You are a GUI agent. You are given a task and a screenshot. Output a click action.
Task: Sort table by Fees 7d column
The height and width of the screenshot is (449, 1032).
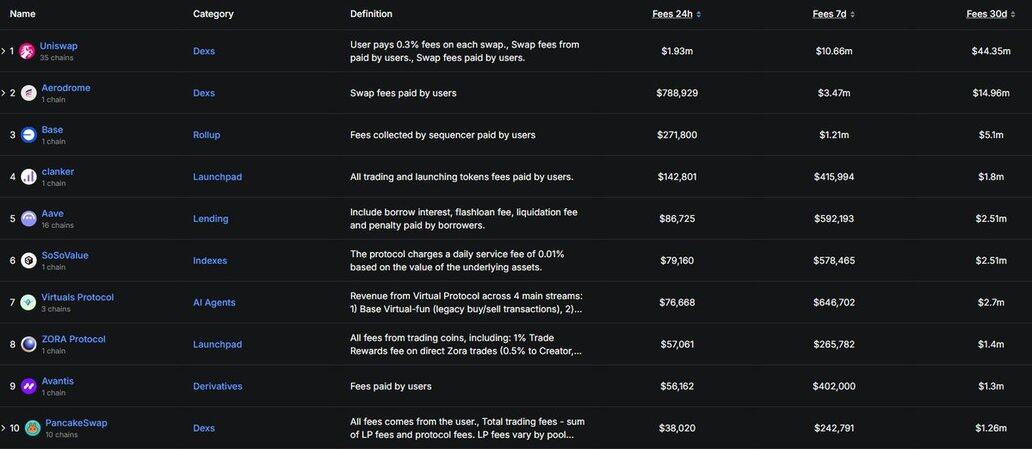point(834,14)
